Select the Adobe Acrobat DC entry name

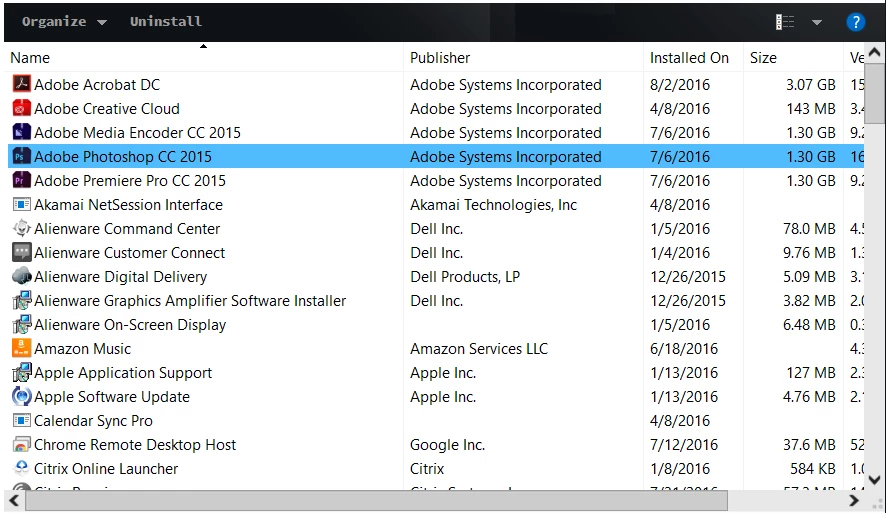97,85
